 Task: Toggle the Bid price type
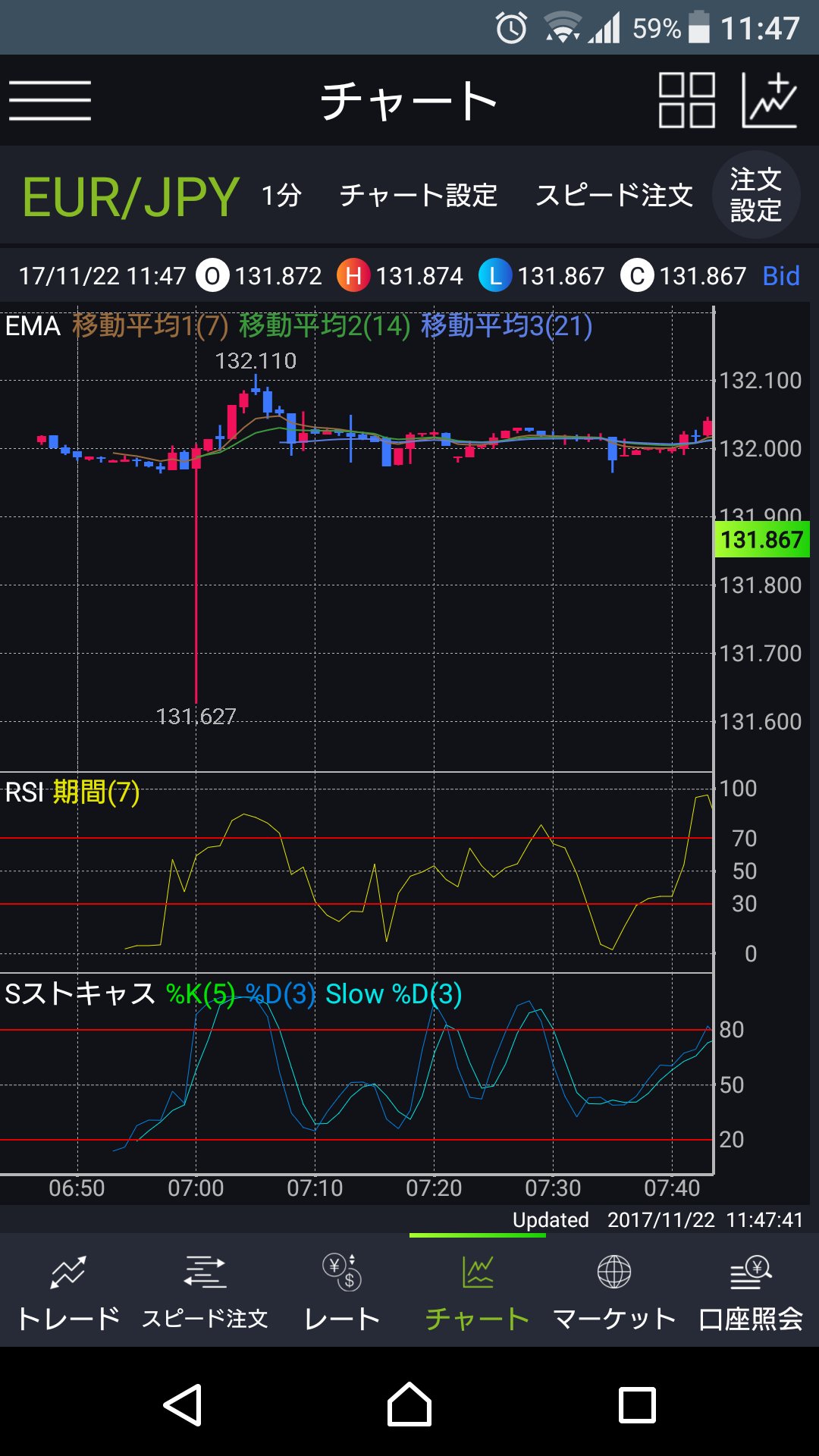[781, 276]
